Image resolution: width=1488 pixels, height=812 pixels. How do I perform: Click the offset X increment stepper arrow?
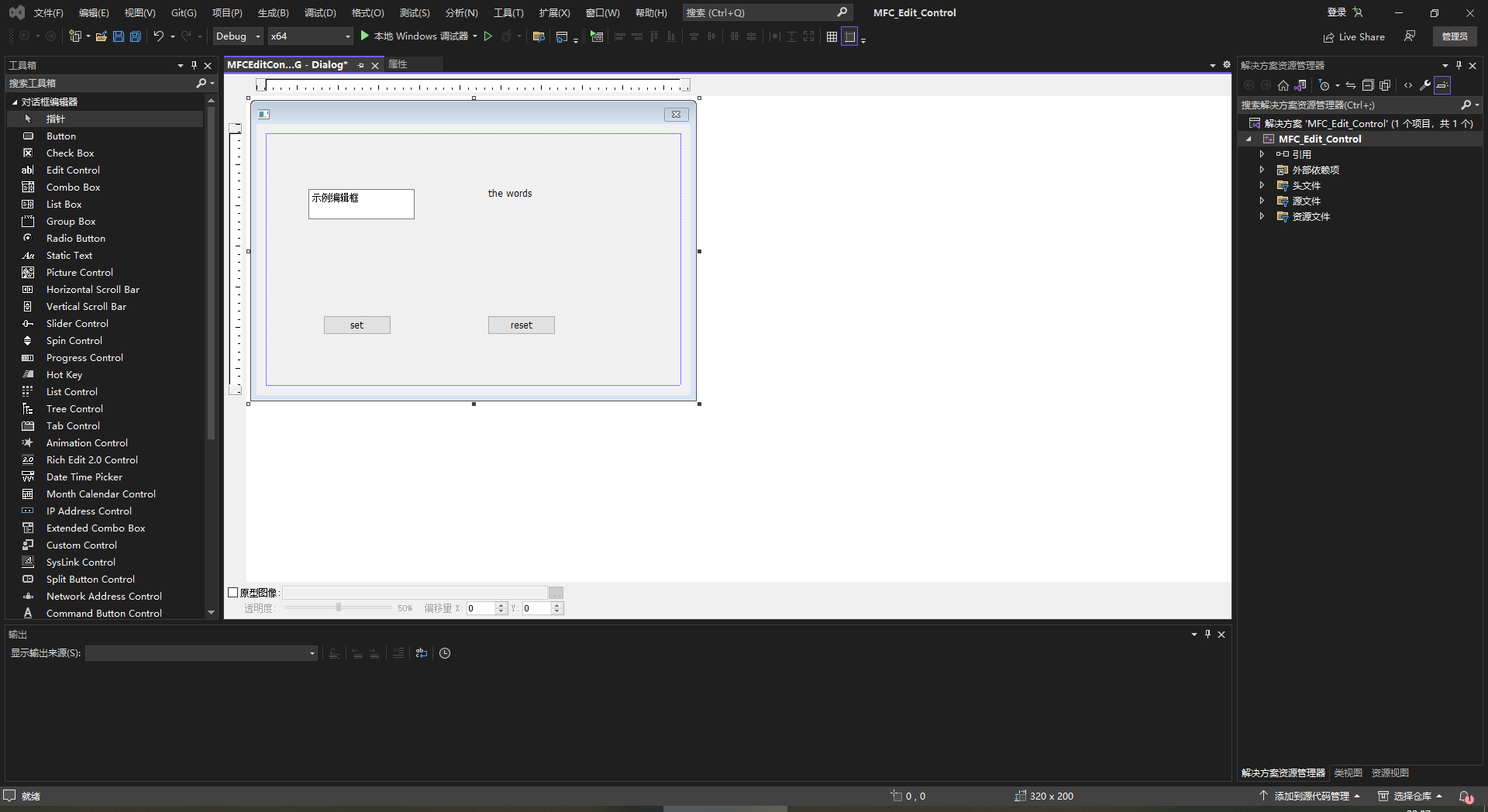click(x=501, y=605)
